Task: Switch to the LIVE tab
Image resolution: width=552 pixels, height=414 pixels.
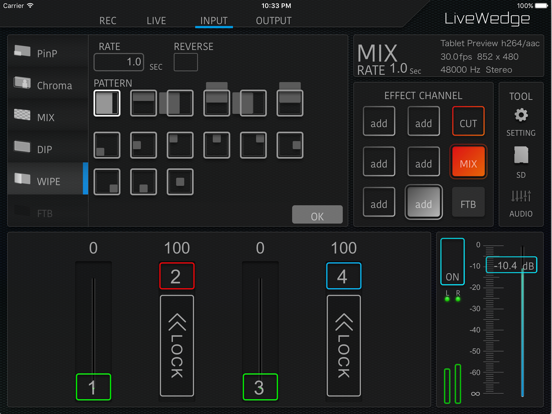Action: point(156,21)
